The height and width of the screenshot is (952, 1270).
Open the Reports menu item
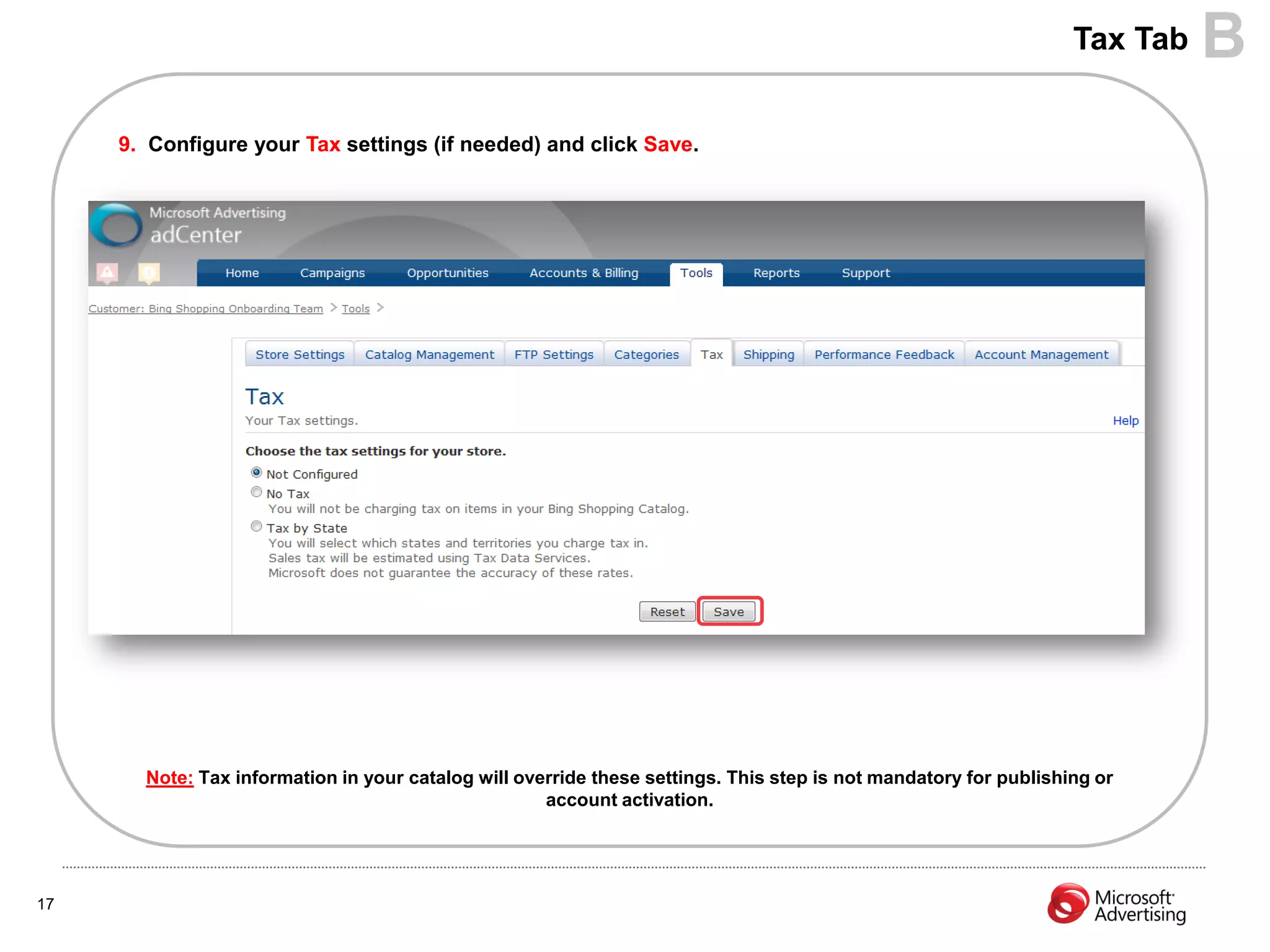776,273
